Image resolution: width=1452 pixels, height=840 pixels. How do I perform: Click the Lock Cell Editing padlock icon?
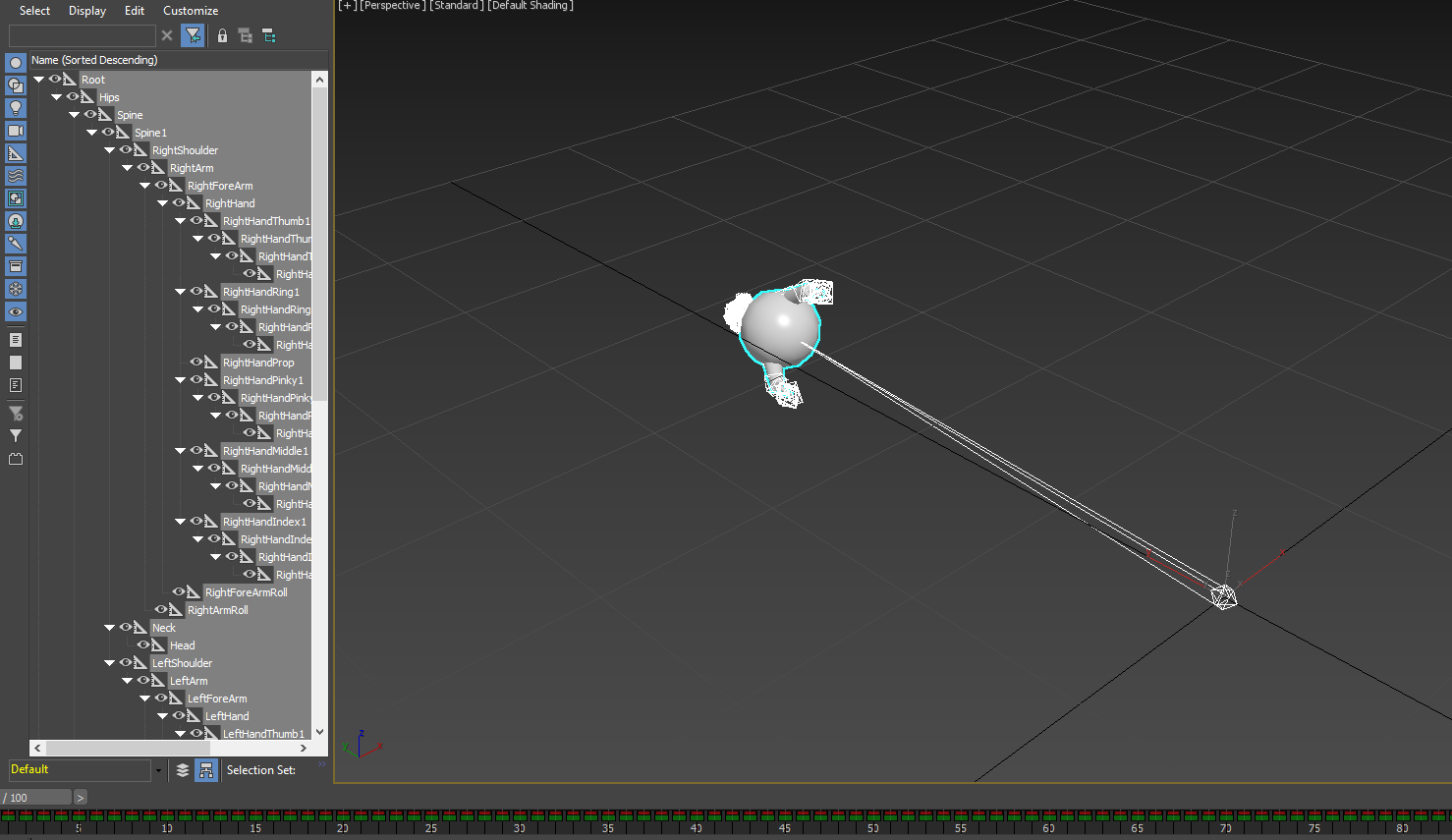222,34
